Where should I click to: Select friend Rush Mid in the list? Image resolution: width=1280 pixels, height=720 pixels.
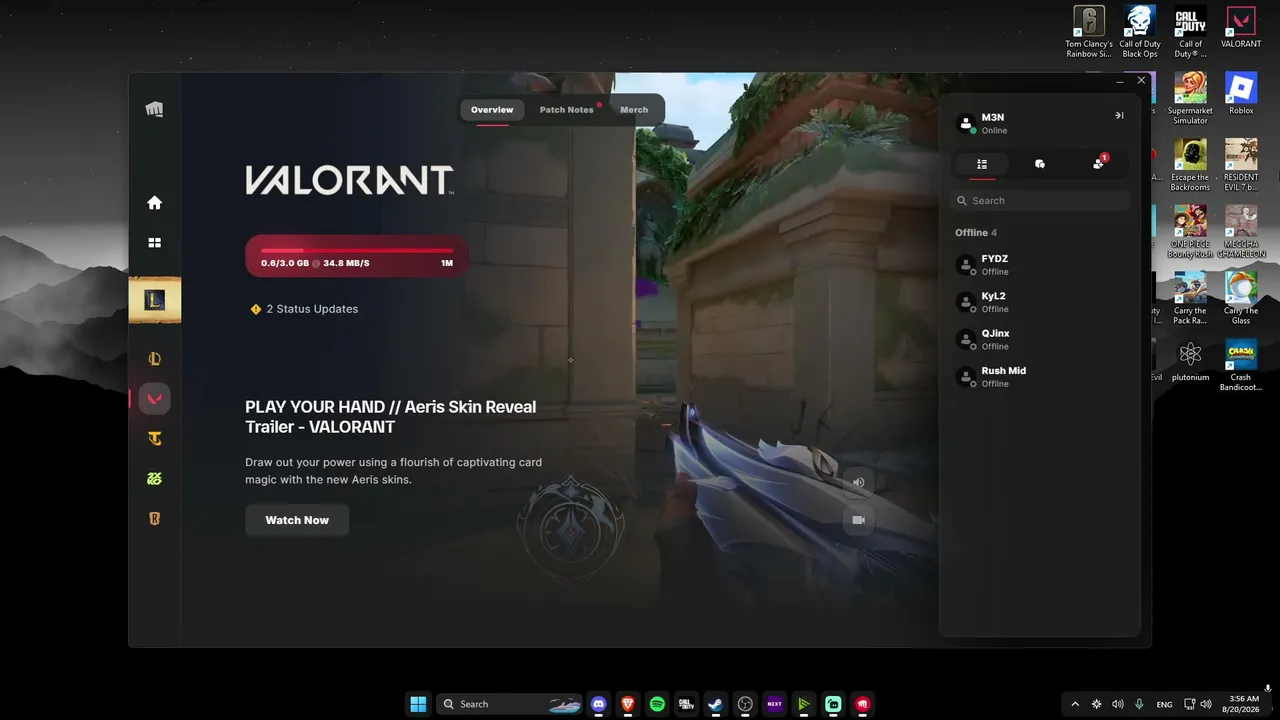1040,377
